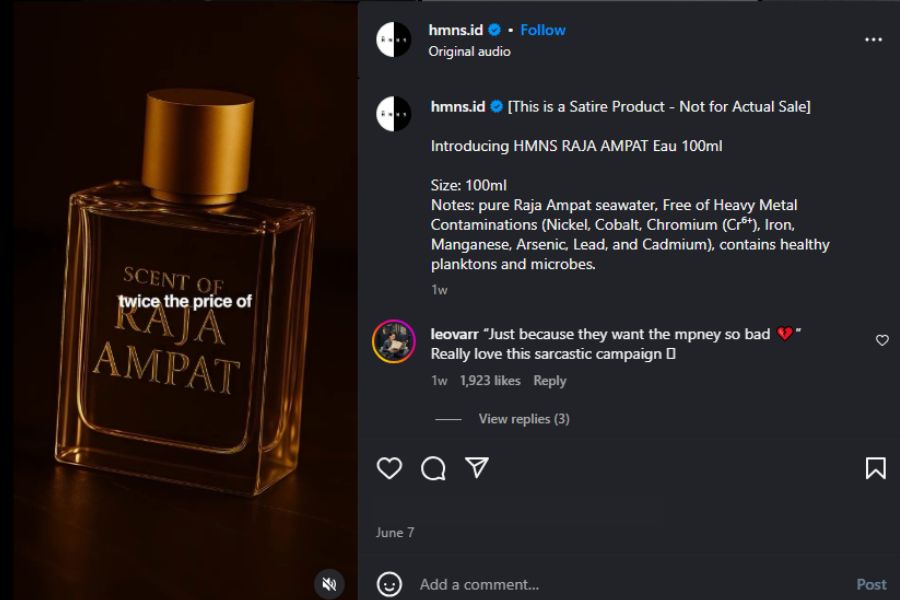Like leovarr's comment with small heart

click(x=882, y=341)
